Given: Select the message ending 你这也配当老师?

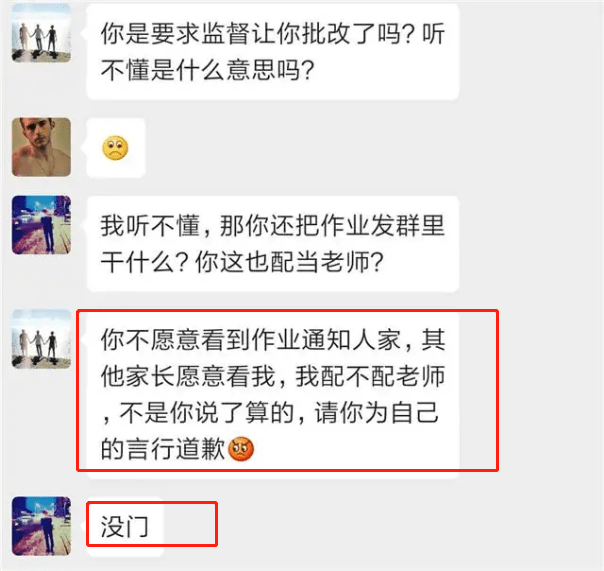Looking at the screenshot, I should (273, 244).
